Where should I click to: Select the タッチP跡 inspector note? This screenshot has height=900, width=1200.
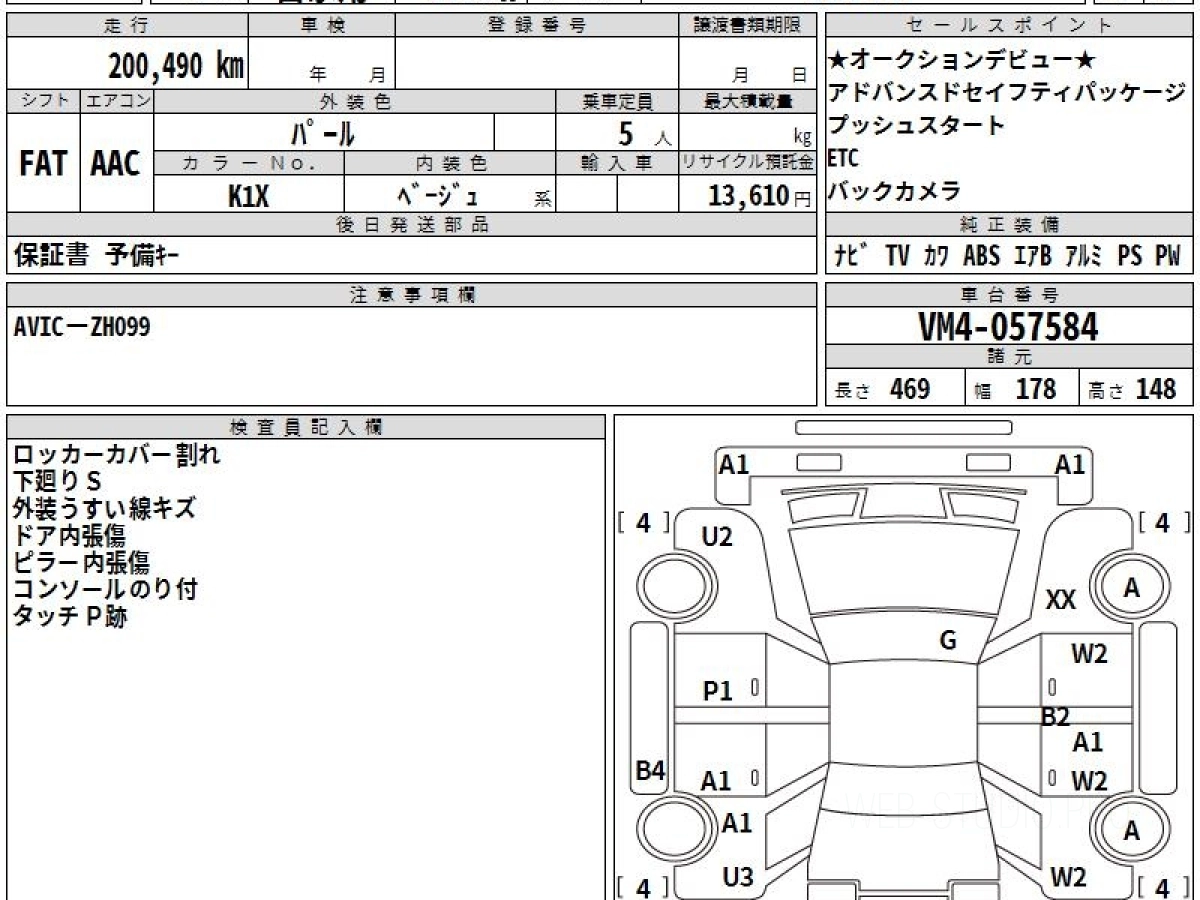point(71,617)
